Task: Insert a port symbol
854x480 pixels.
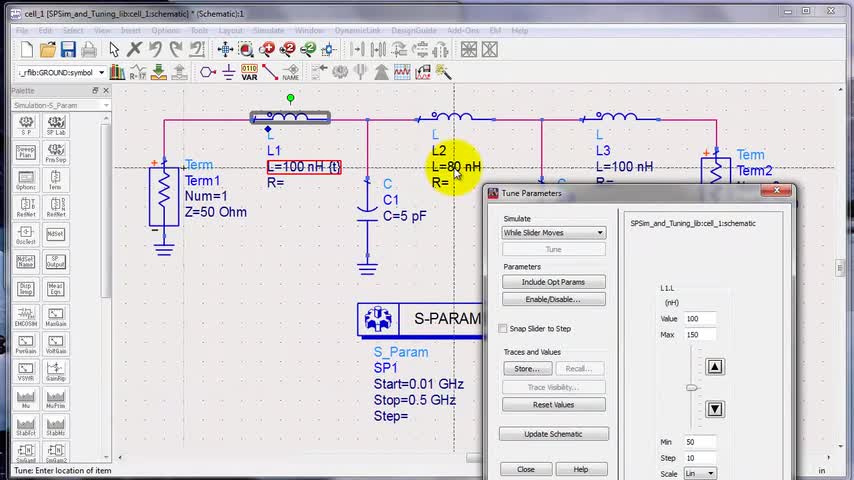Action: [208, 72]
